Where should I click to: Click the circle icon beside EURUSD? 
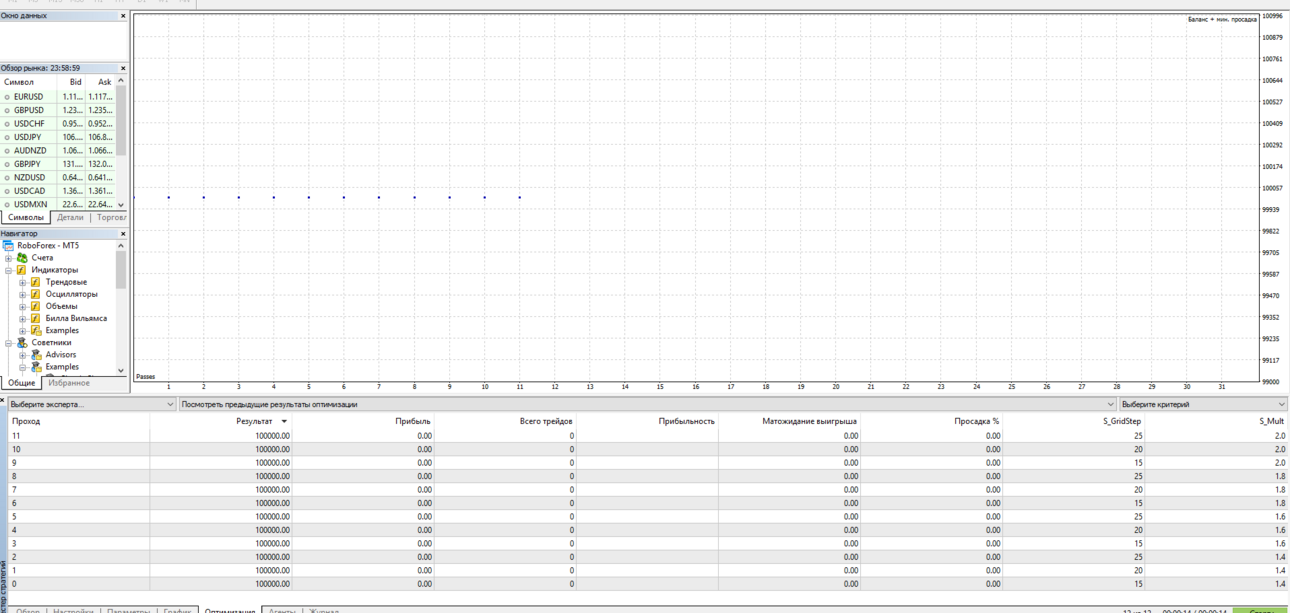7,97
